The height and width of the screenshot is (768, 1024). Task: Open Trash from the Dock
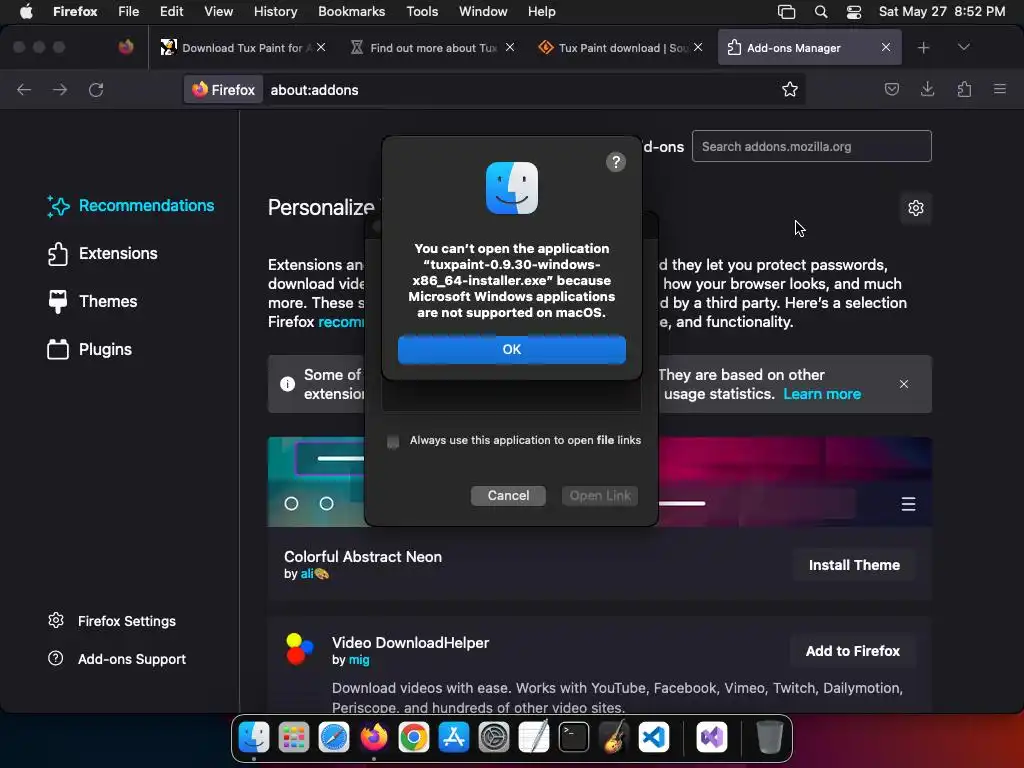coord(769,738)
